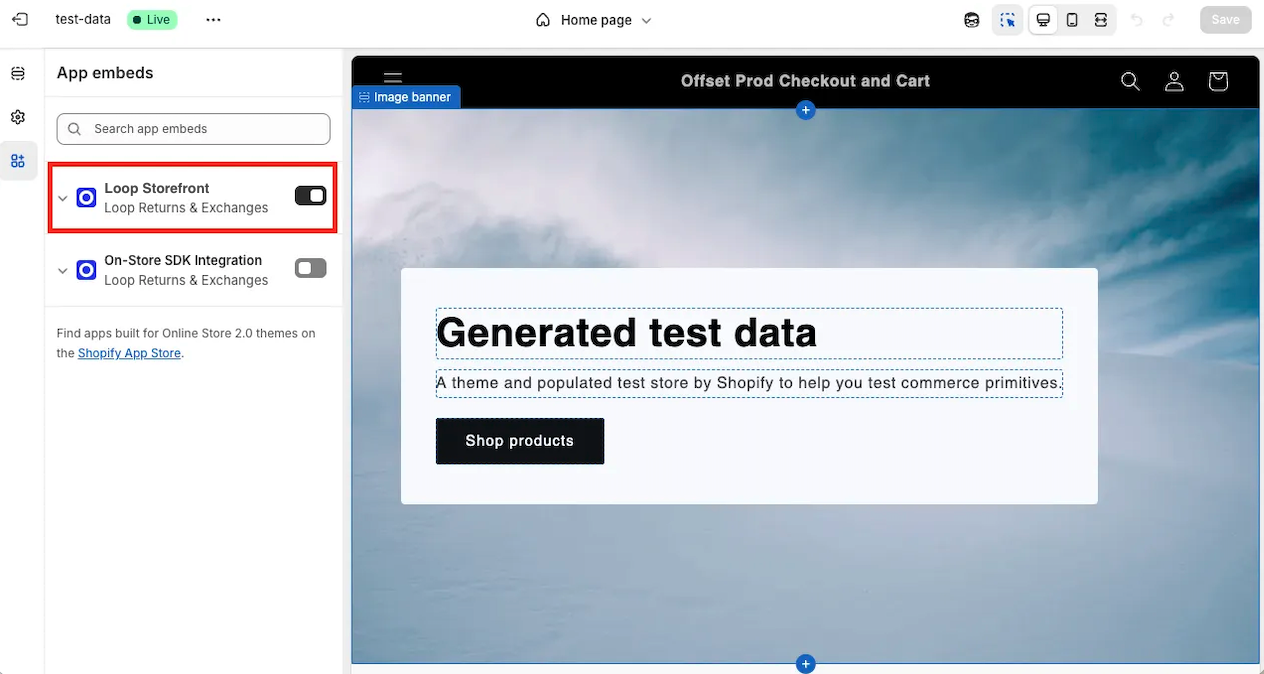Open the Shopify App Store link
1264x674 pixels.
coord(130,353)
